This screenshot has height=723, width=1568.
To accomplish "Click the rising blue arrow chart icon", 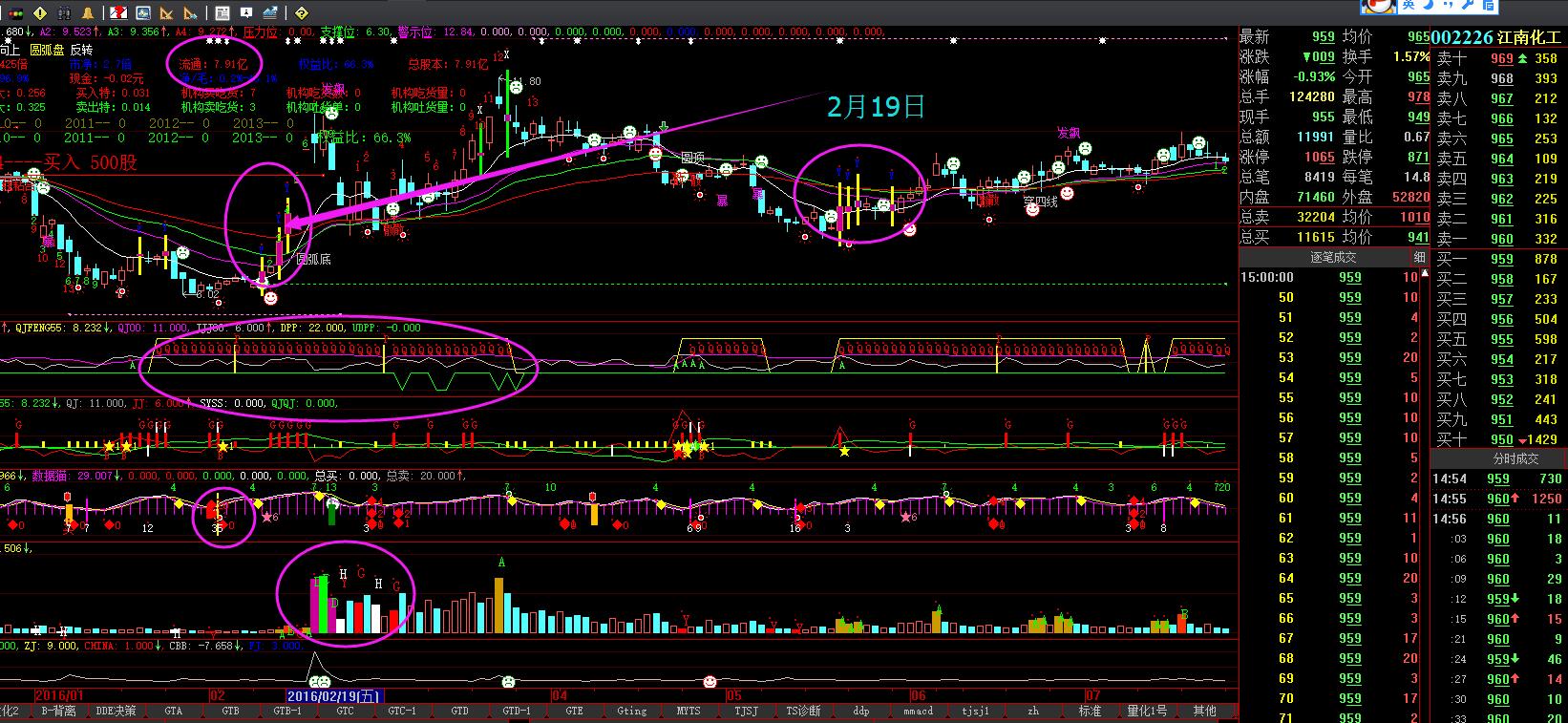I will [x=269, y=13].
